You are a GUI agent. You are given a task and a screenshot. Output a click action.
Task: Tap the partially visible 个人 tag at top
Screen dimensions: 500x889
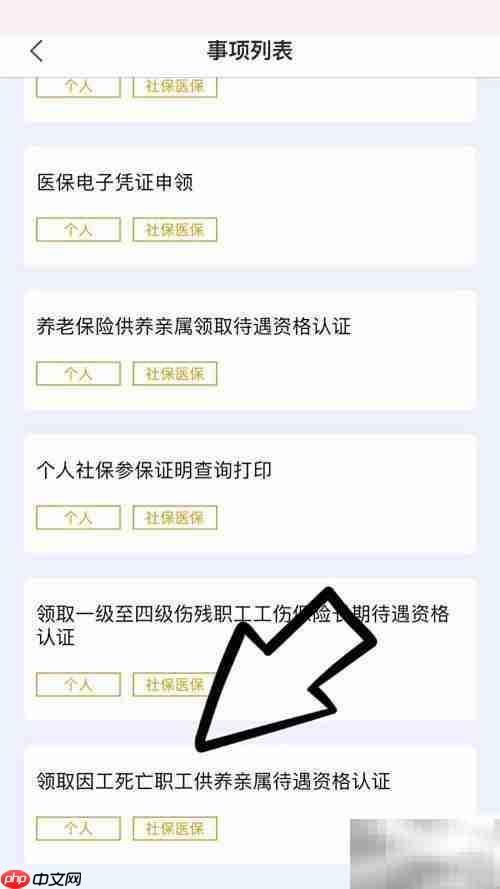click(x=78, y=88)
